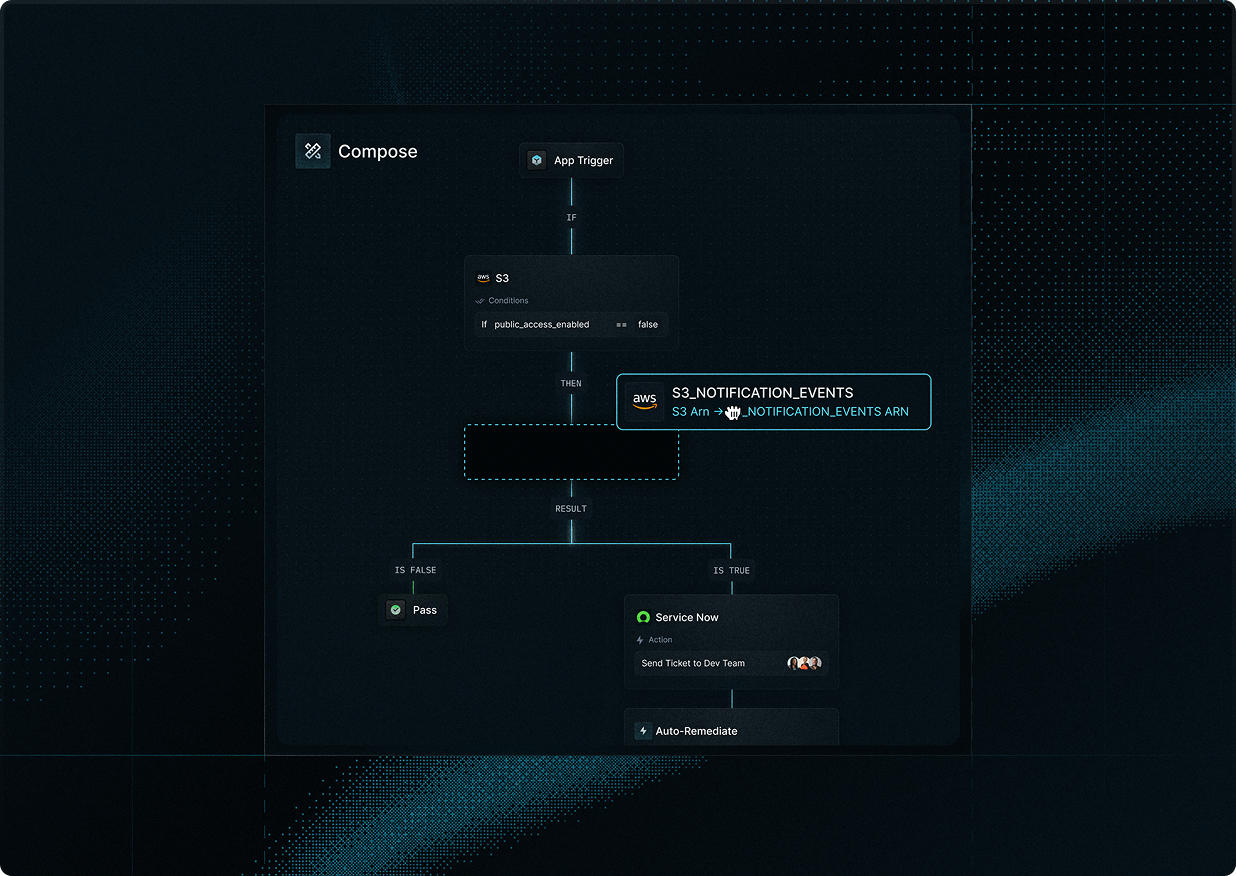Click the RESULT connector label

click(570, 508)
